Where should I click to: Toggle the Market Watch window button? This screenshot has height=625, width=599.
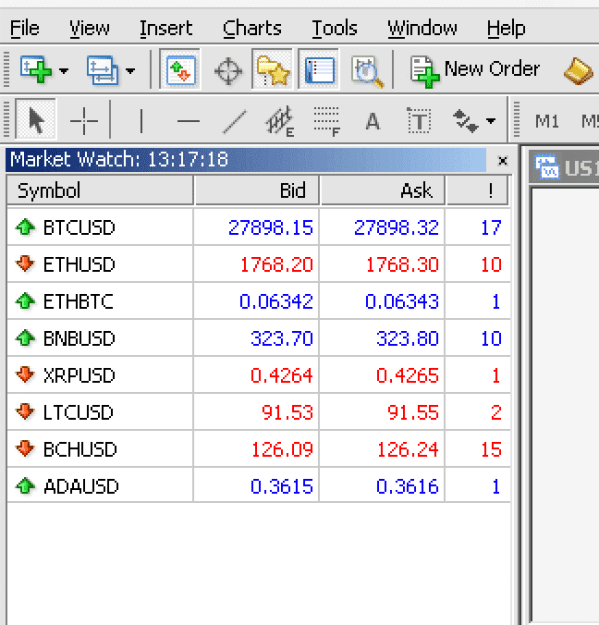coord(180,70)
